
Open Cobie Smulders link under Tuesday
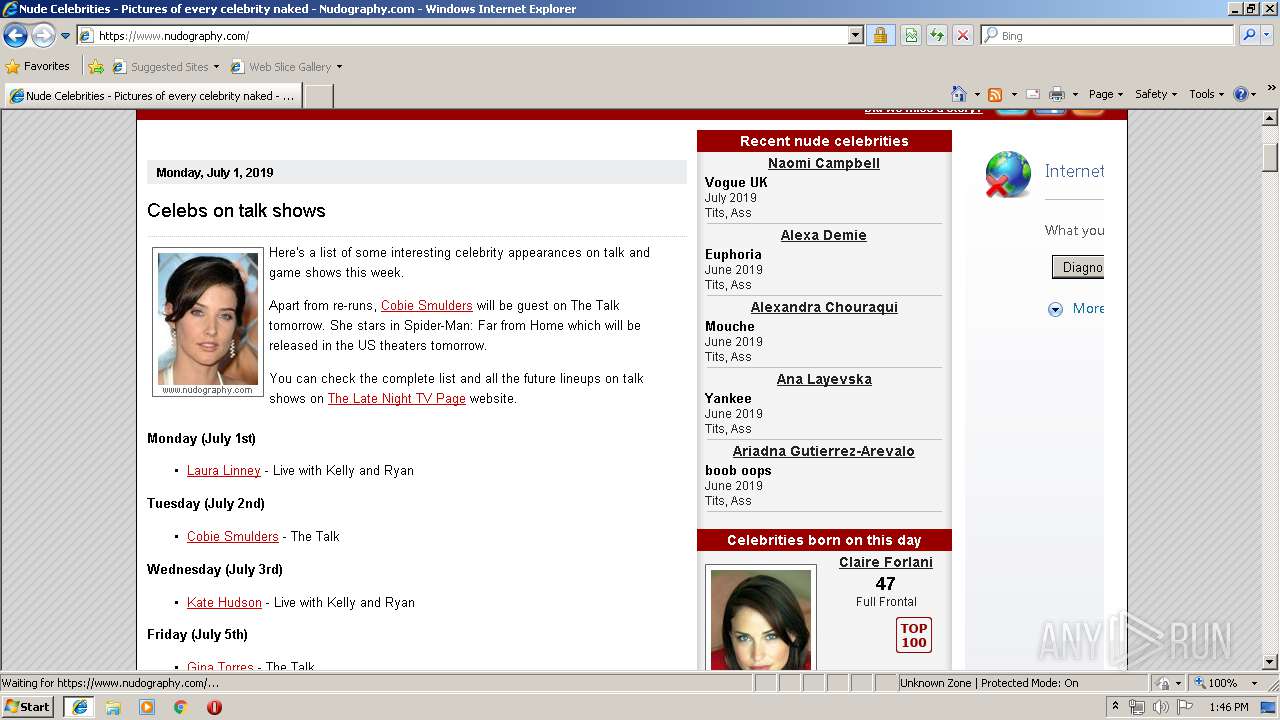[232, 537]
